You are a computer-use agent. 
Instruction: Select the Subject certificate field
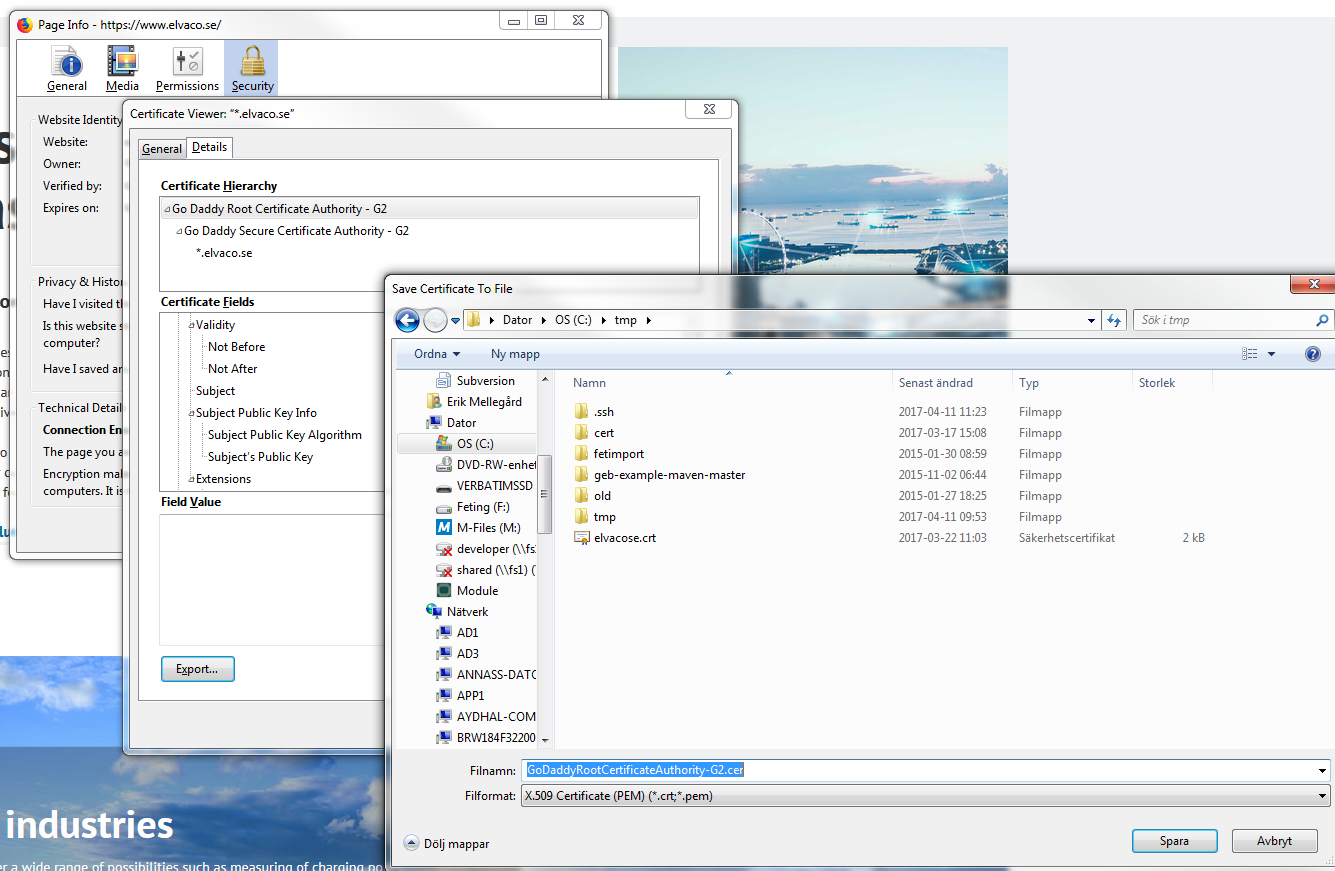[215, 391]
